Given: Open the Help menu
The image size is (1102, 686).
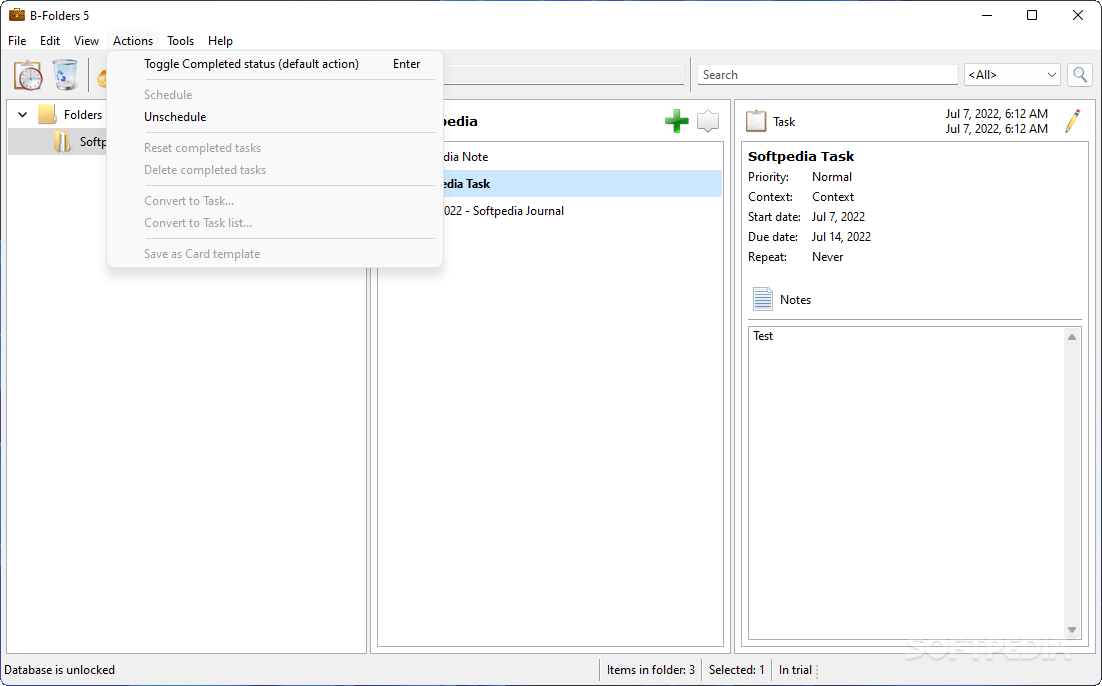Looking at the screenshot, I should [220, 41].
